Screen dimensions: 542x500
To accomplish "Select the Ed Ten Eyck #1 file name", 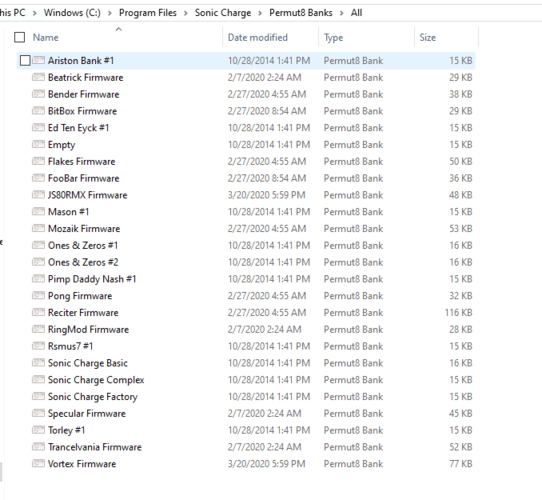I will (78, 128).
